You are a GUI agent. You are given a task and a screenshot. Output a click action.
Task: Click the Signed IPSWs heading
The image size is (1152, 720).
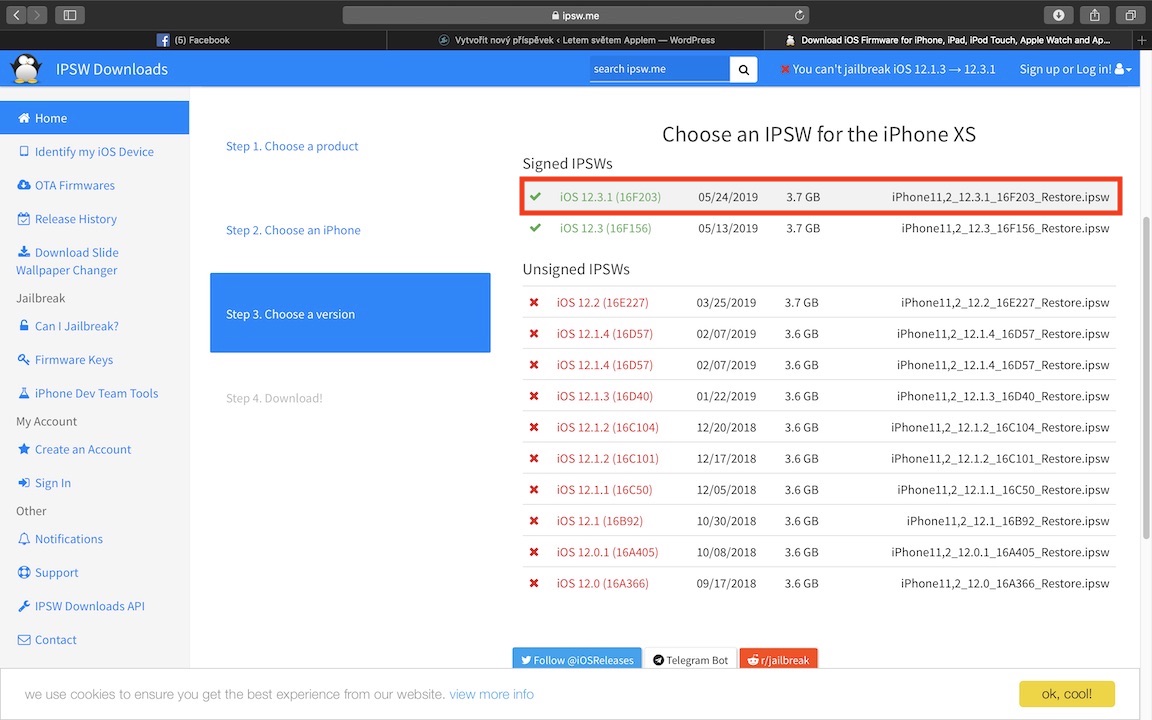tap(567, 163)
